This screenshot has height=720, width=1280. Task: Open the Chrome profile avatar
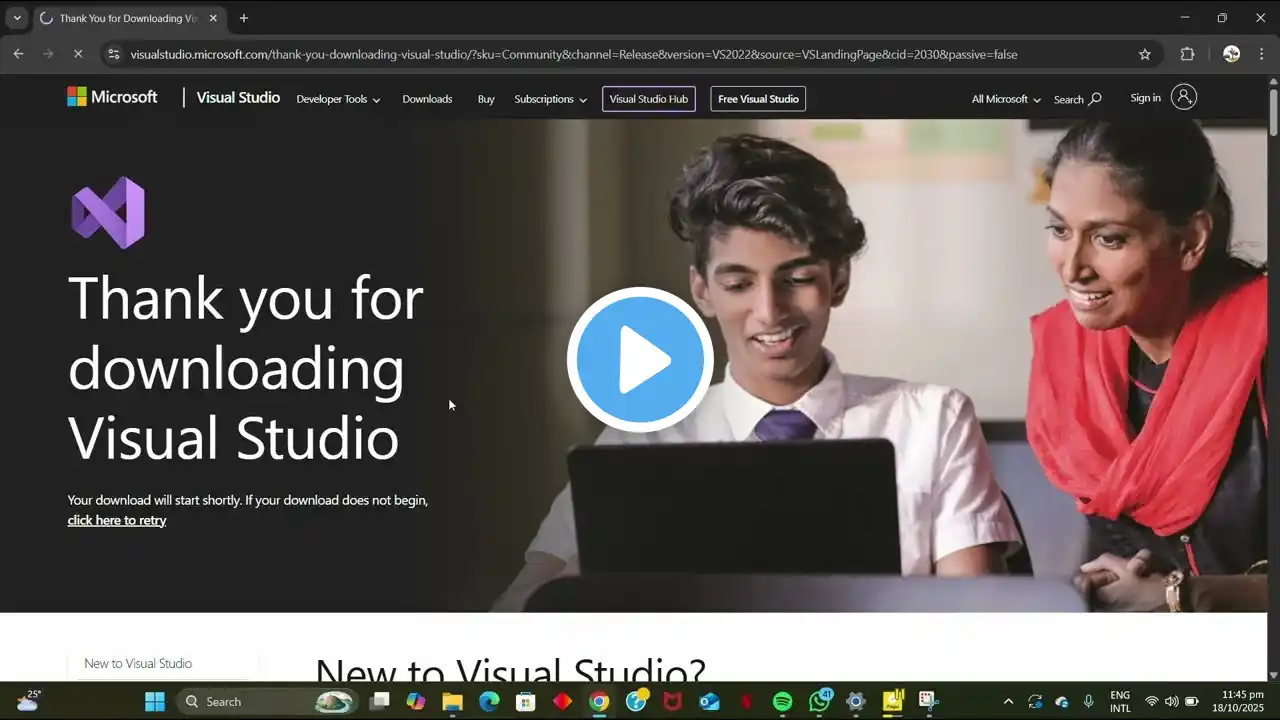pyautogui.click(x=1232, y=54)
